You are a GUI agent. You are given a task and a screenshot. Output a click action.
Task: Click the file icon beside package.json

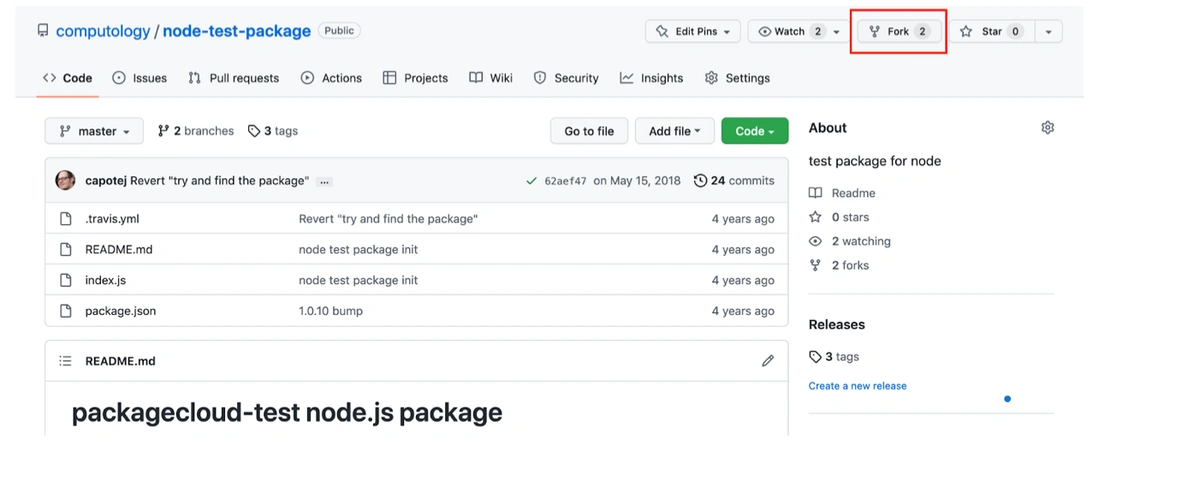point(66,311)
